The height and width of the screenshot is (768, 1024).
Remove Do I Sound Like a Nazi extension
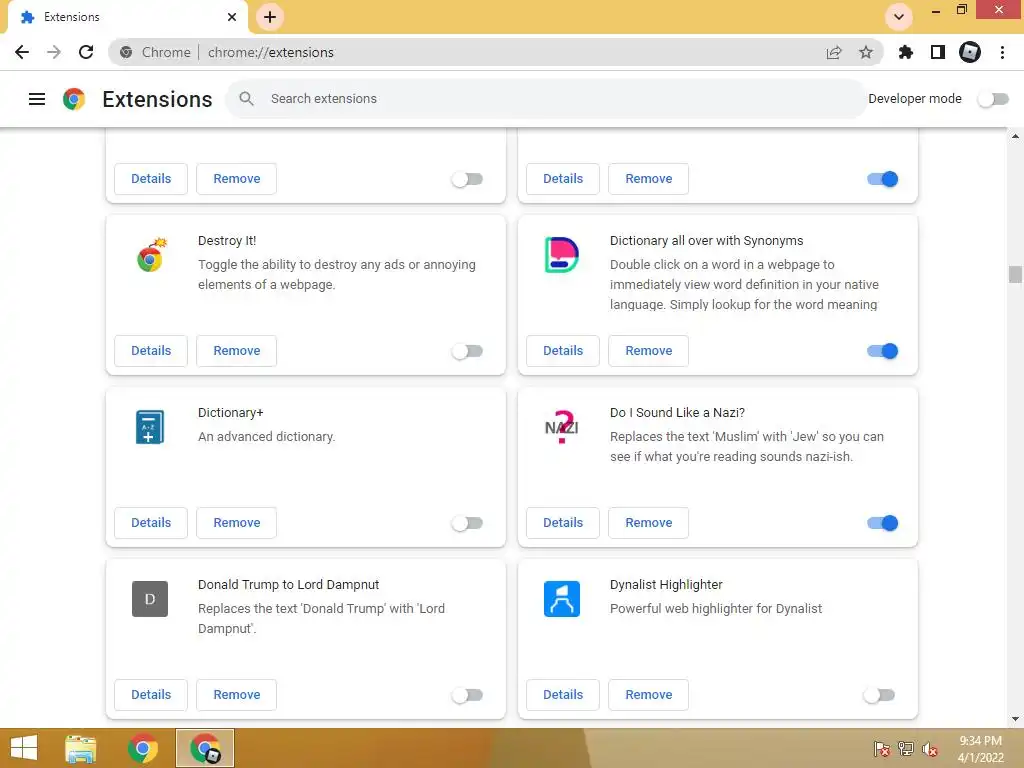coord(648,522)
